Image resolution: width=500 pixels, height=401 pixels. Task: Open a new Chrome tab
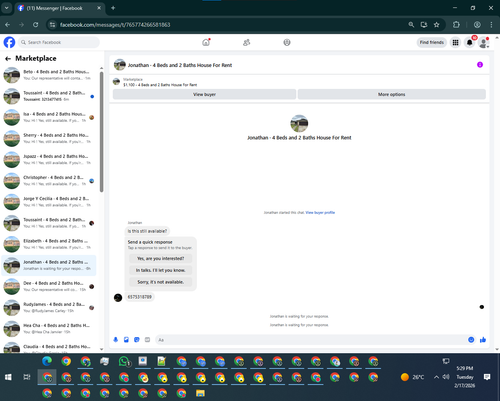[113, 8]
